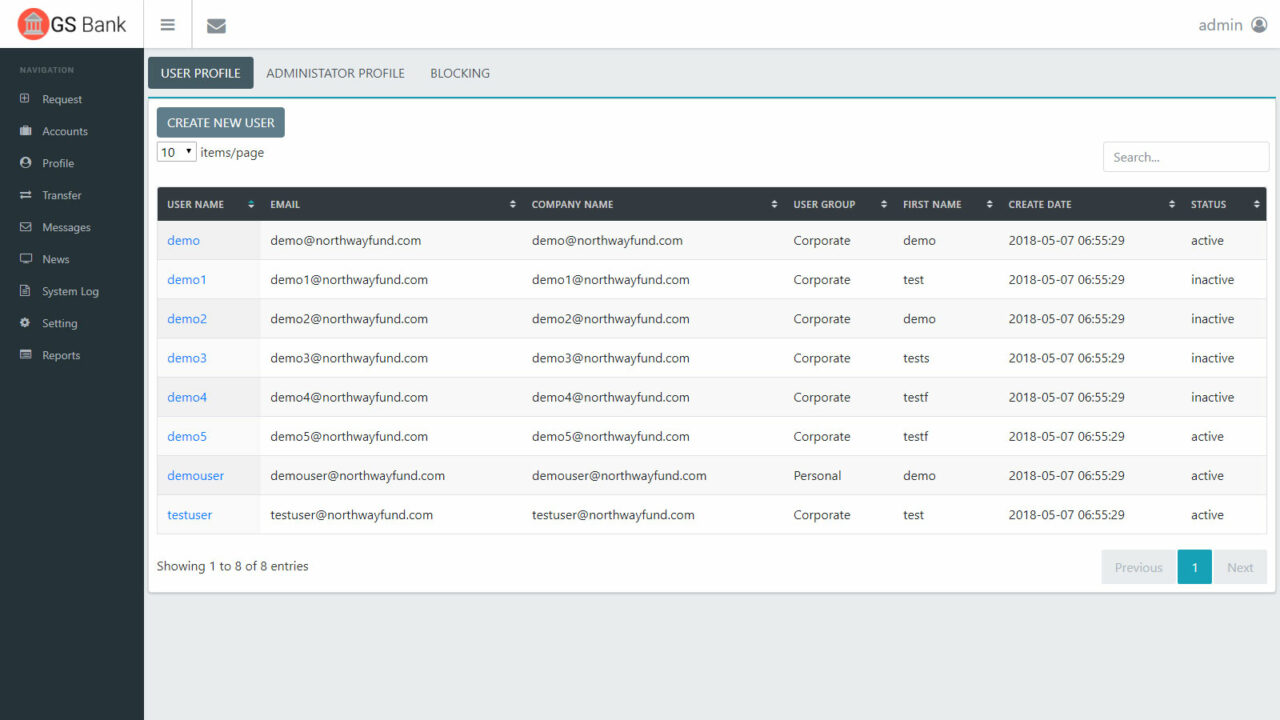Switch to the ADMINISTATOR PROFILE tab
Image resolution: width=1280 pixels, height=720 pixels.
tap(335, 72)
